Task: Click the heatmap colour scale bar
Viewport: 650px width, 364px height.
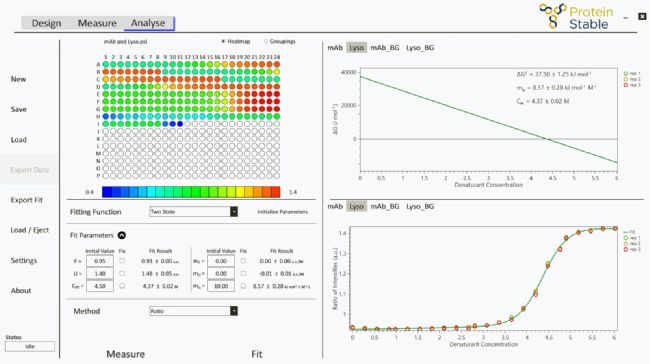Action: [191, 192]
